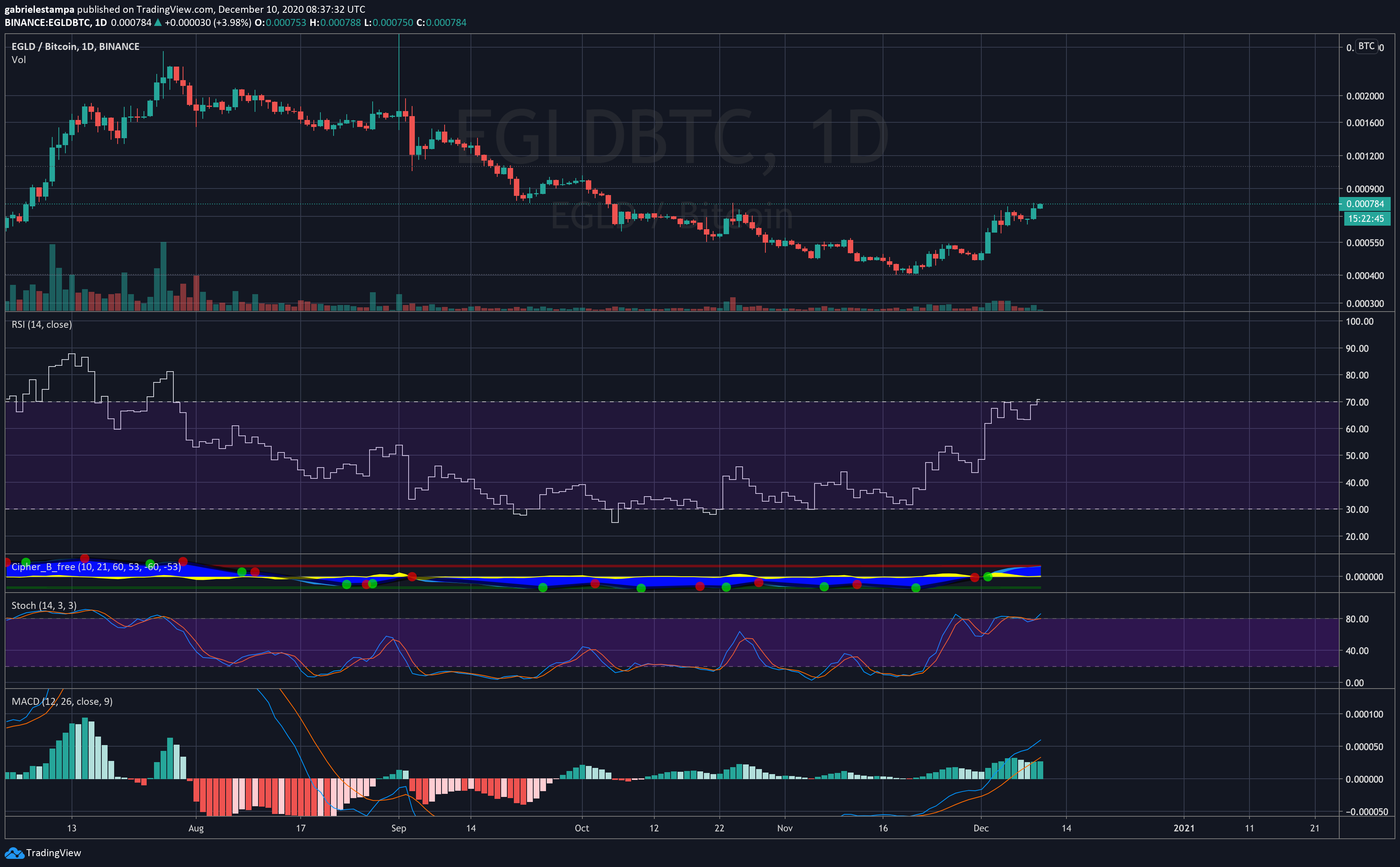Click the Stoch 40.00 axis label
The width and height of the screenshot is (1400, 867).
tap(1357, 651)
